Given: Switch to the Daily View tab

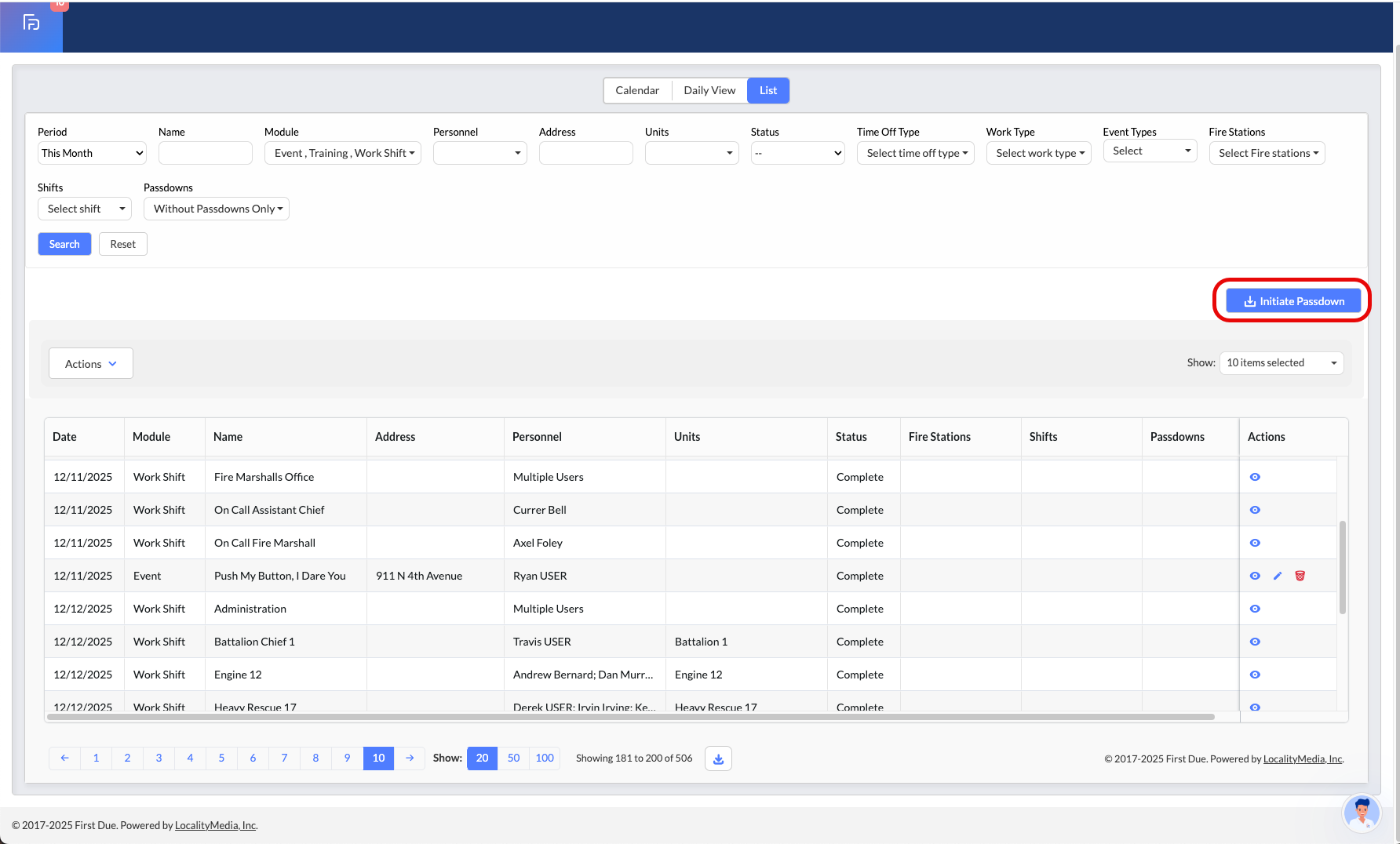Looking at the screenshot, I should [x=709, y=90].
